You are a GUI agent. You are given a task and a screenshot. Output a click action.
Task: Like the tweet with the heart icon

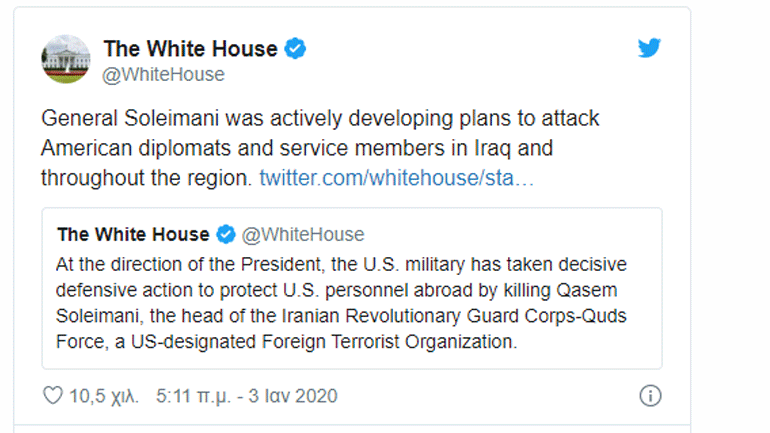(x=53, y=396)
